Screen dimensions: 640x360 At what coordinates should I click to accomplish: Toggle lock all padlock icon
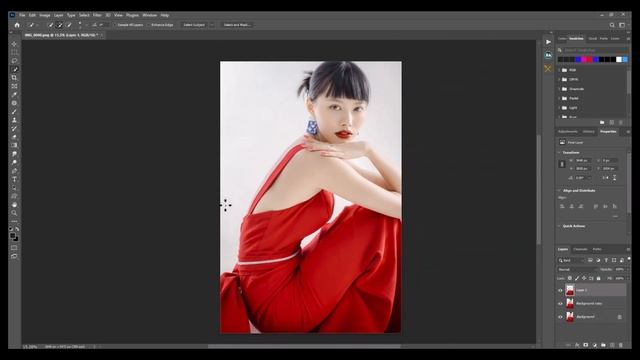coord(599,278)
